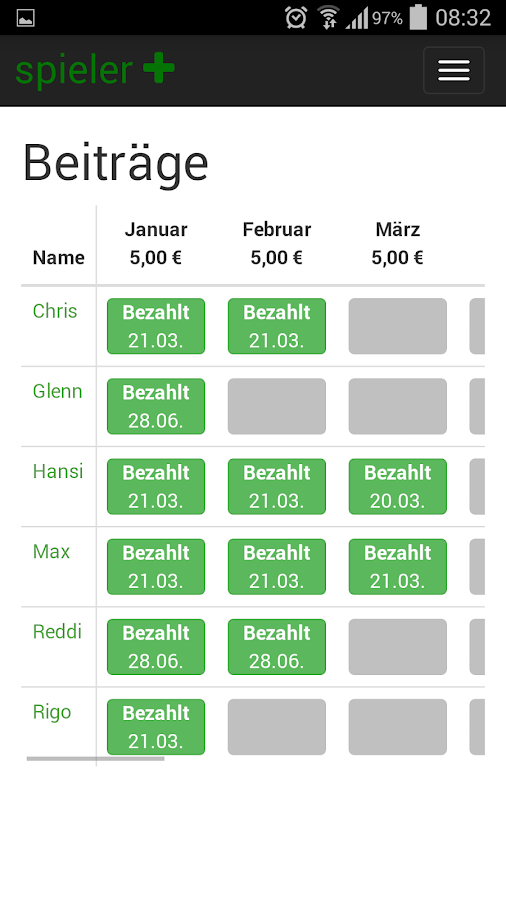Toggle Reddi's unpaid März contribution
Screen dimensions: 506x900
pos(398,647)
